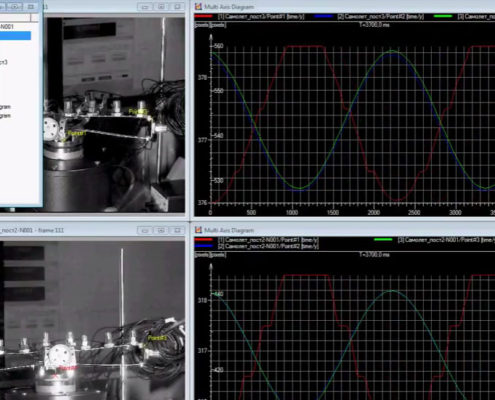Select the tree row ending in 'ост3'
Image resolution: width=495 pixels, height=400 pixels.
[x=4, y=62]
